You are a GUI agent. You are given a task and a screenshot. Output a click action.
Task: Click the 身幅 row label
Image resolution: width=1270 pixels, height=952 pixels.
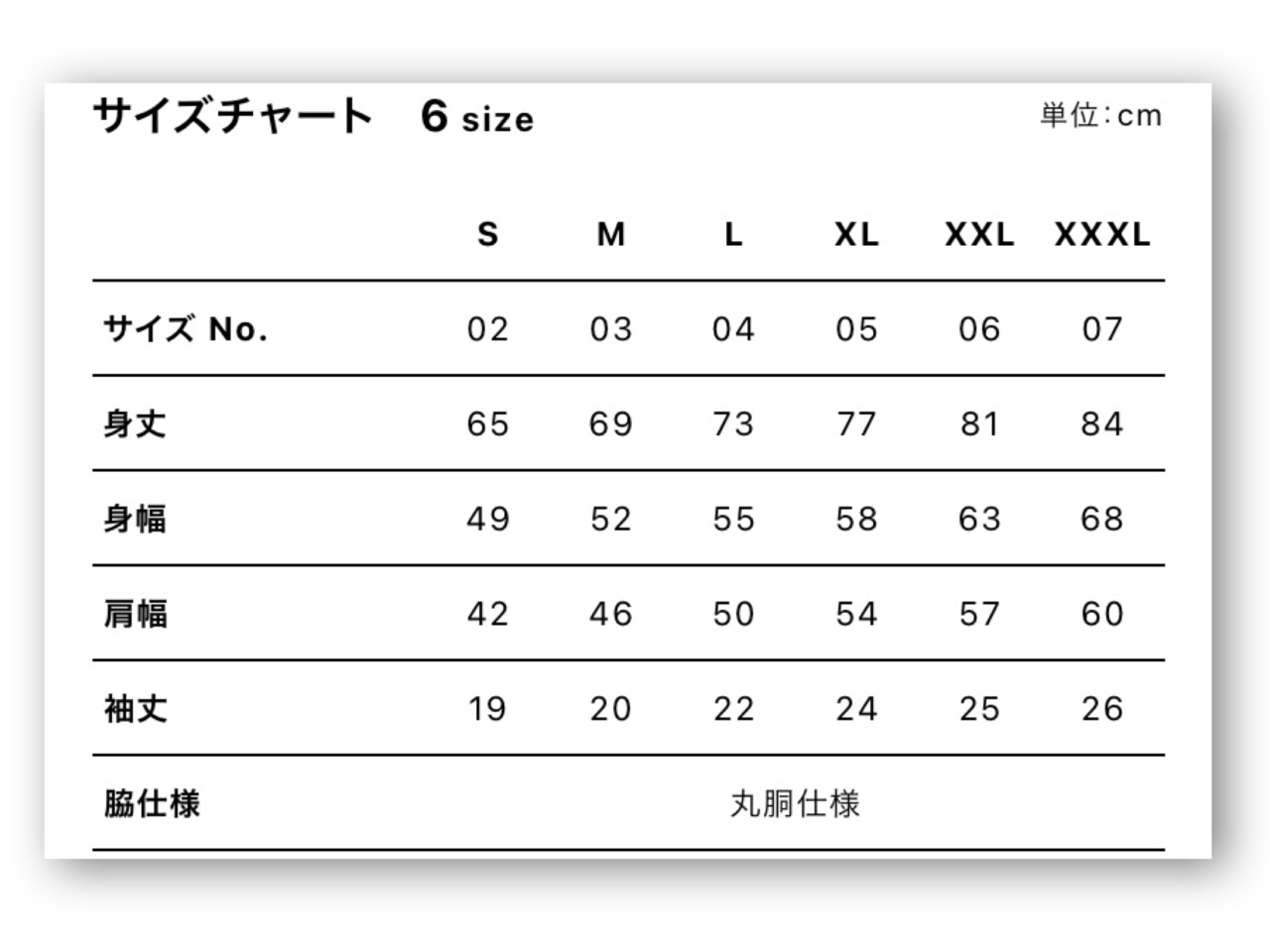[135, 519]
